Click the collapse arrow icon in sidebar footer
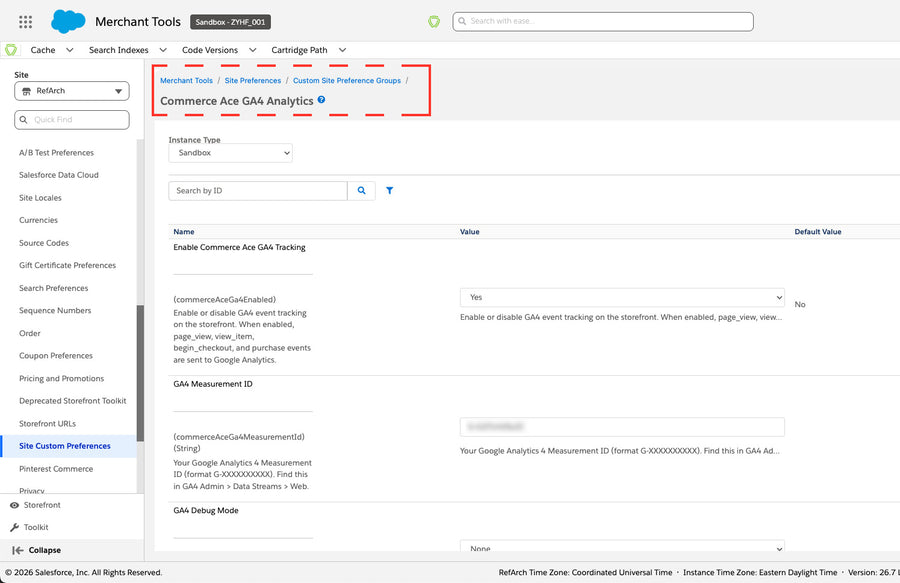This screenshot has height=583, width=900. (18, 550)
